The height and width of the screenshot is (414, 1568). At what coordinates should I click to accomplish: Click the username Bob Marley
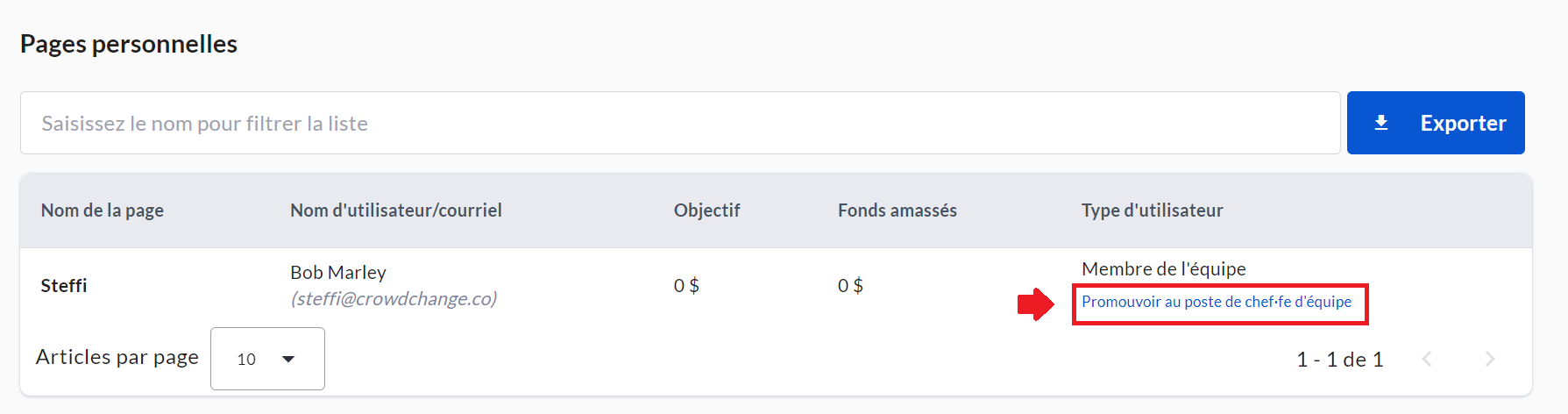tap(338, 273)
